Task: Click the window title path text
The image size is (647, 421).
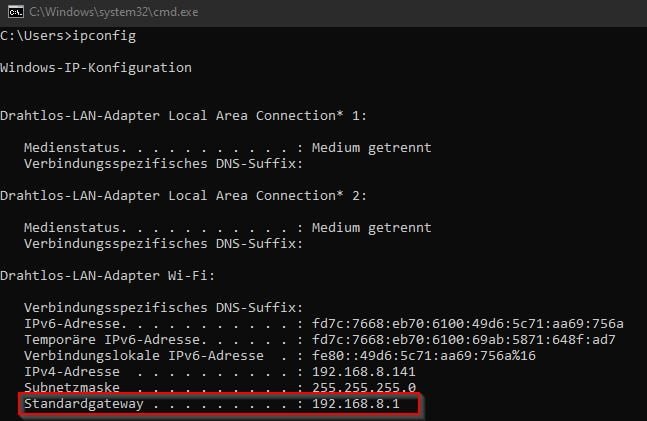Action: (x=112, y=12)
